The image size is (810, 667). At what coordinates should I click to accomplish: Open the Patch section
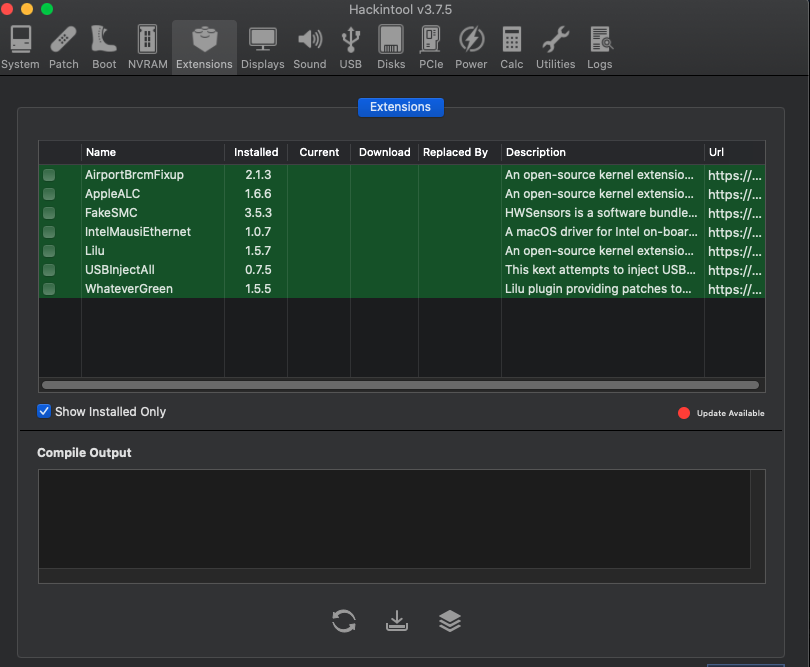[x=64, y=48]
